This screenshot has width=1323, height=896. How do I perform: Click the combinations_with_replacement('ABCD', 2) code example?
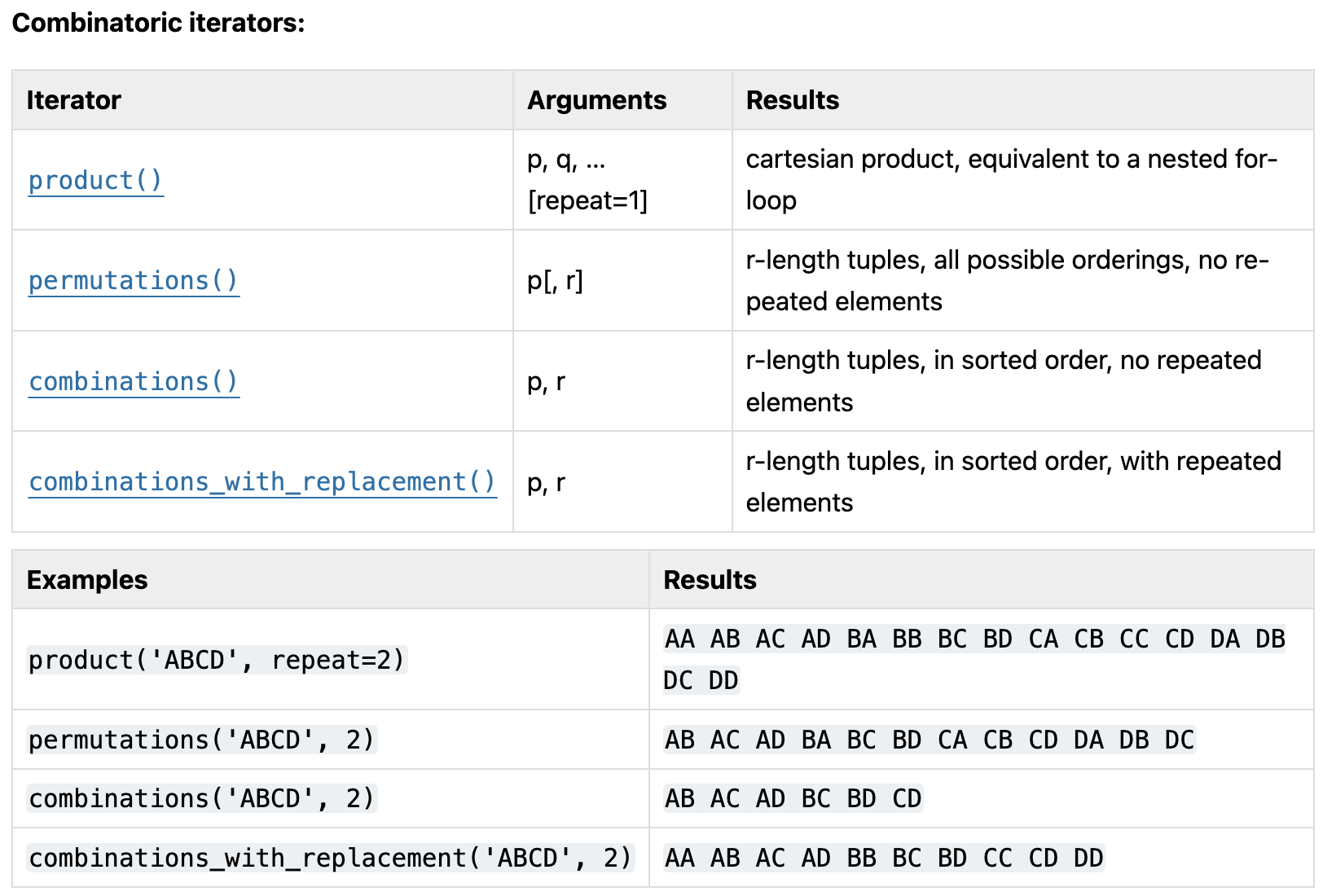click(x=330, y=858)
